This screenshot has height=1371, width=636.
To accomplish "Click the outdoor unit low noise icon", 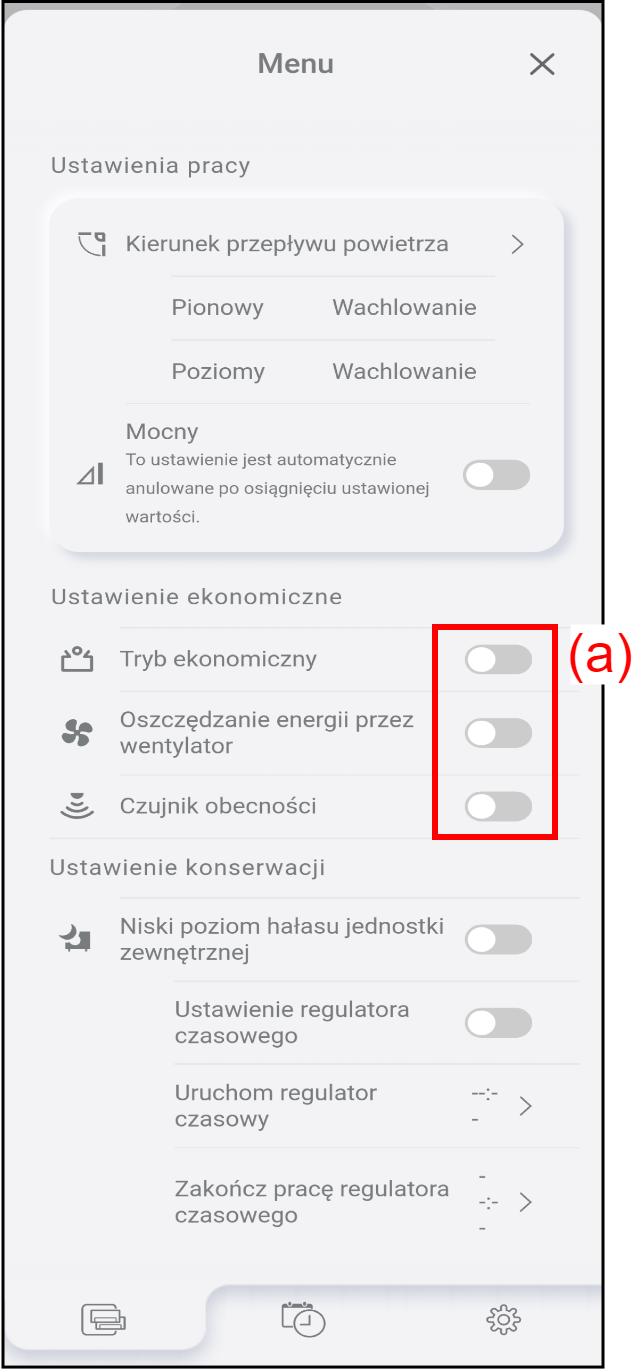I will [x=77, y=938].
